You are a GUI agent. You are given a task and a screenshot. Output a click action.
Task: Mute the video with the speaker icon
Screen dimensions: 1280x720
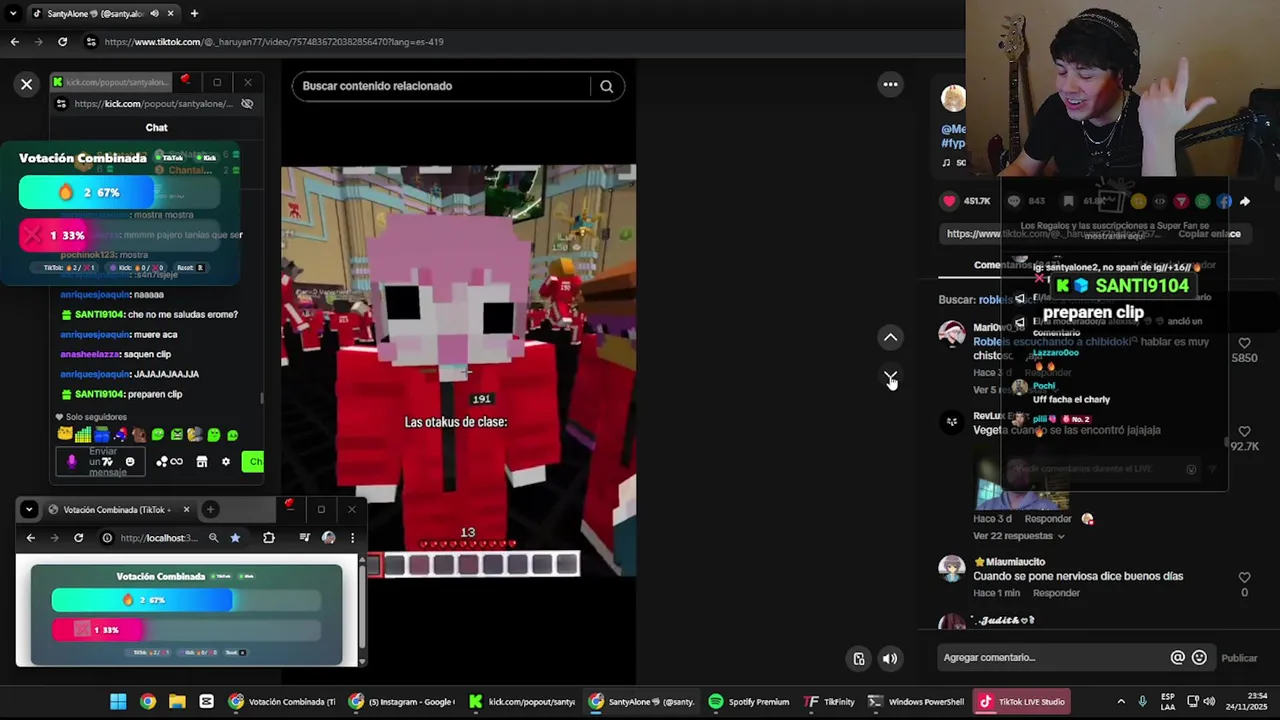tap(889, 658)
